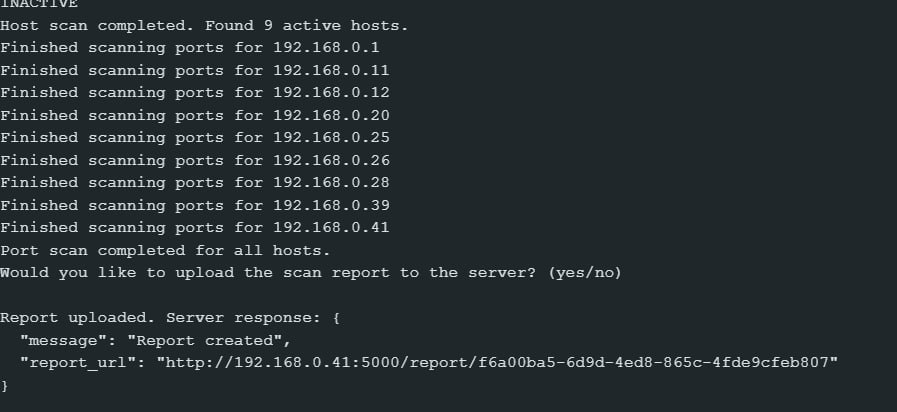The height and width of the screenshot is (412, 897).
Task: Click the "Found 9 active hosts" text
Action: pos(312,25)
